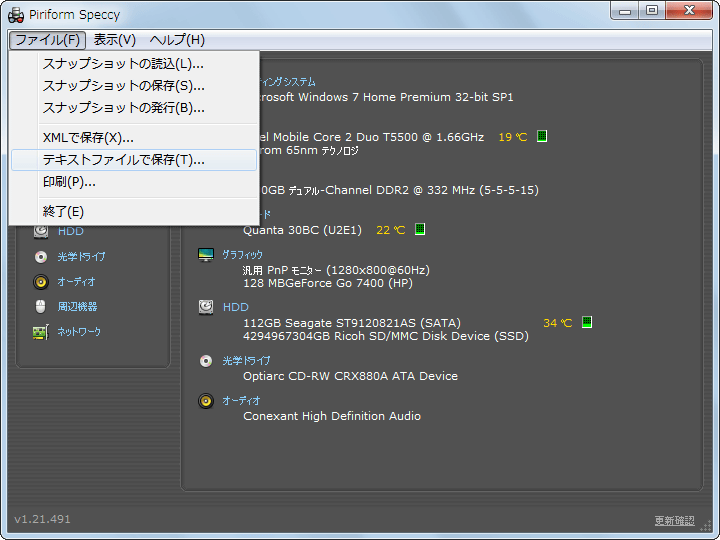The width and height of the screenshot is (720, 540).
Task: Select テキストファイルで保存(T)... menu item
Action: (134, 160)
